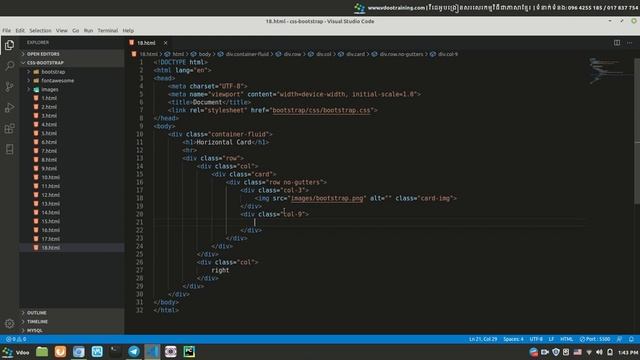Open 1.html in the explorer
The image size is (640, 360).
(49, 98)
